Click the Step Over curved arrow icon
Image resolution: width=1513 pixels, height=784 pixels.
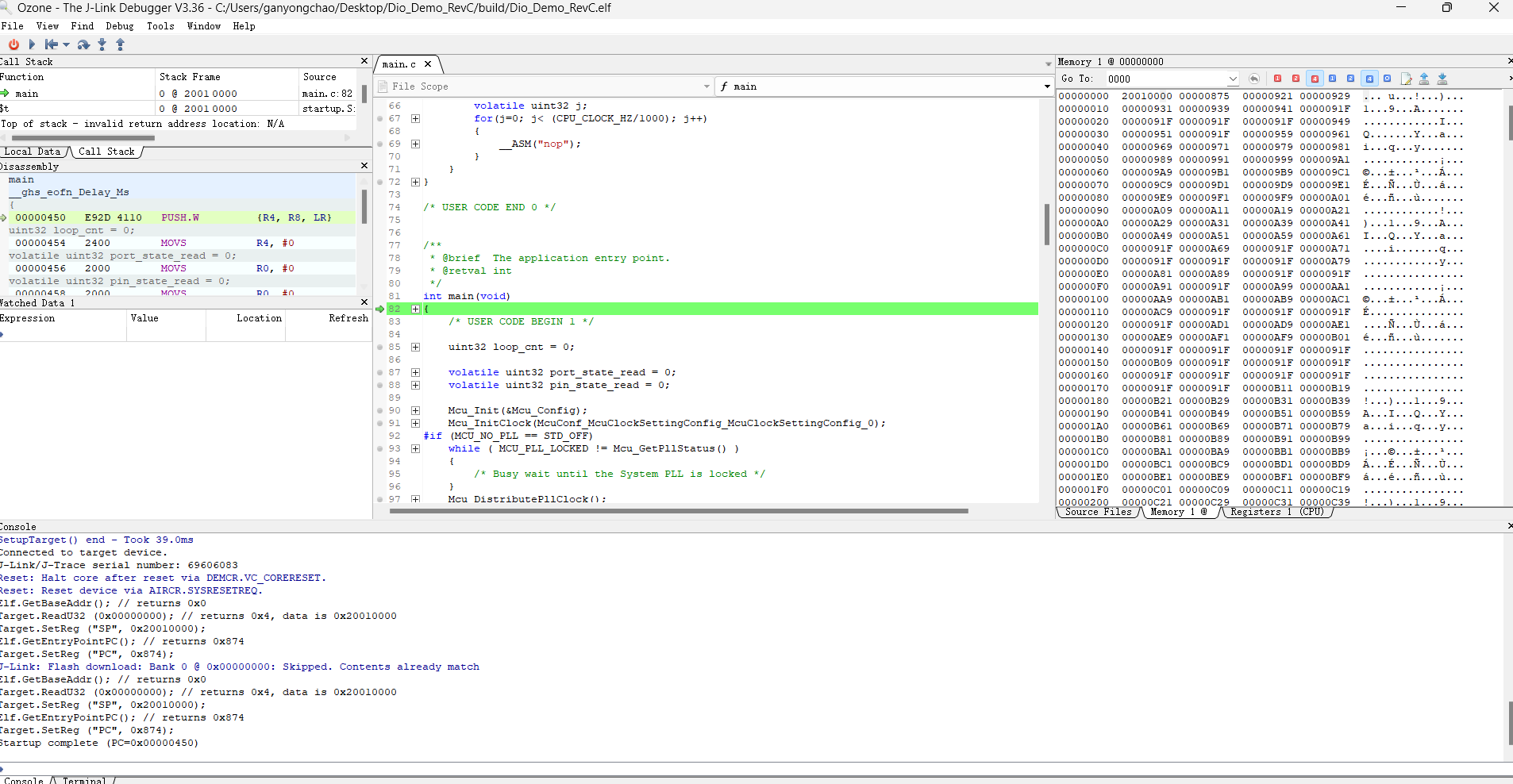(83, 44)
